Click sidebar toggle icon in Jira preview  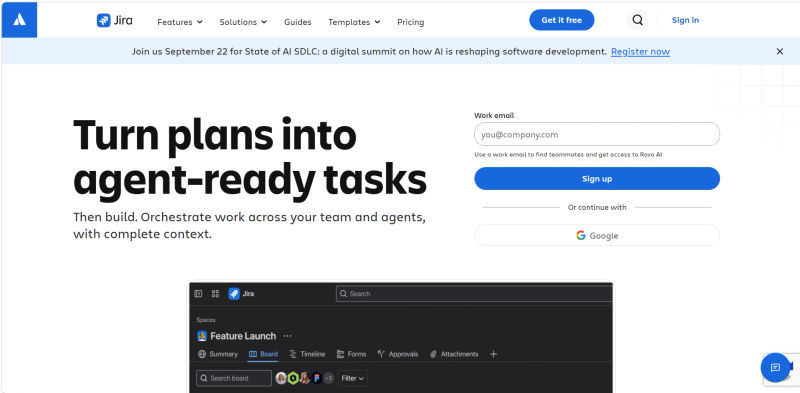pyautogui.click(x=198, y=293)
